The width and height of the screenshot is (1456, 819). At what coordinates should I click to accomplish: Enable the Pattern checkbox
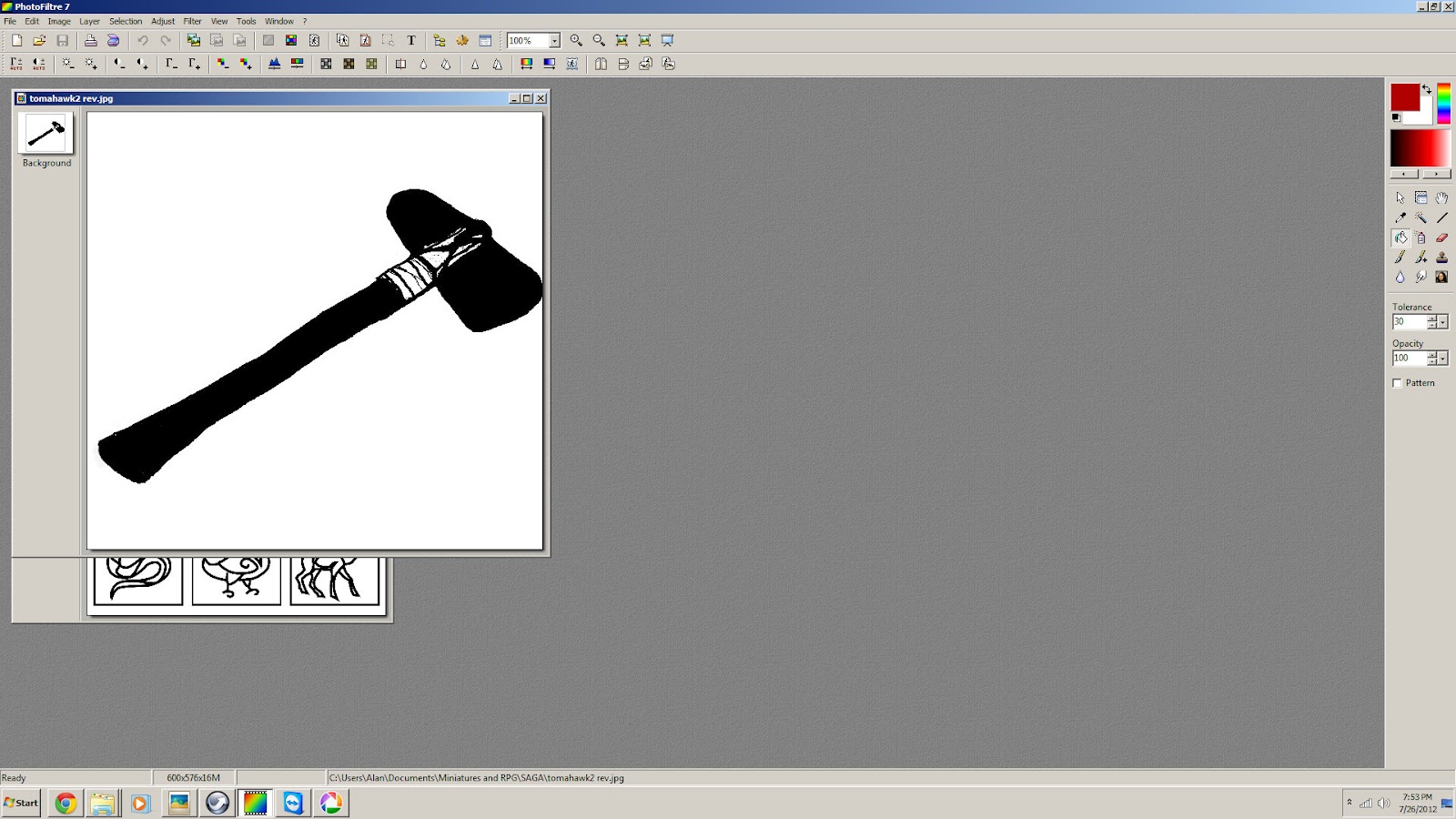tap(1397, 383)
